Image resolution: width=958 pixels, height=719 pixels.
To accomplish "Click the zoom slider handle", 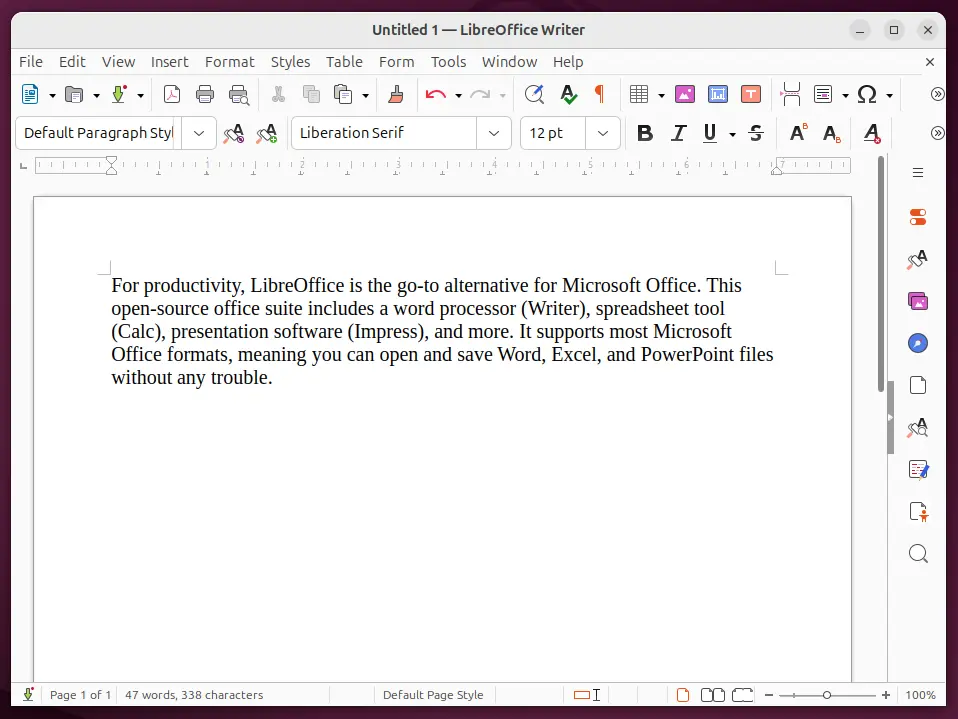I will coord(827,695).
